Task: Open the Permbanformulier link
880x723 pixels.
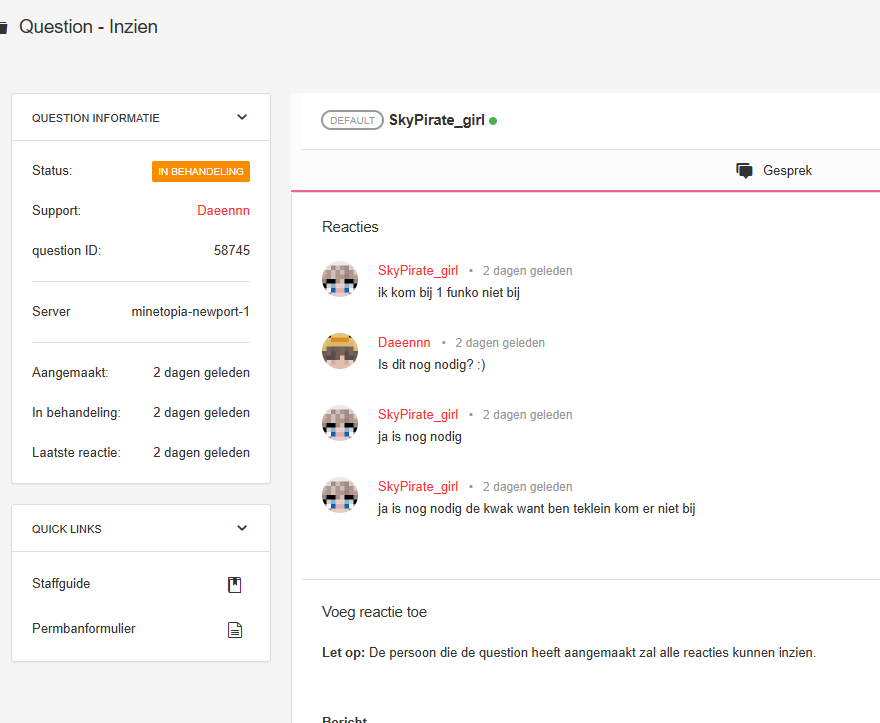Action: click(84, 629)
